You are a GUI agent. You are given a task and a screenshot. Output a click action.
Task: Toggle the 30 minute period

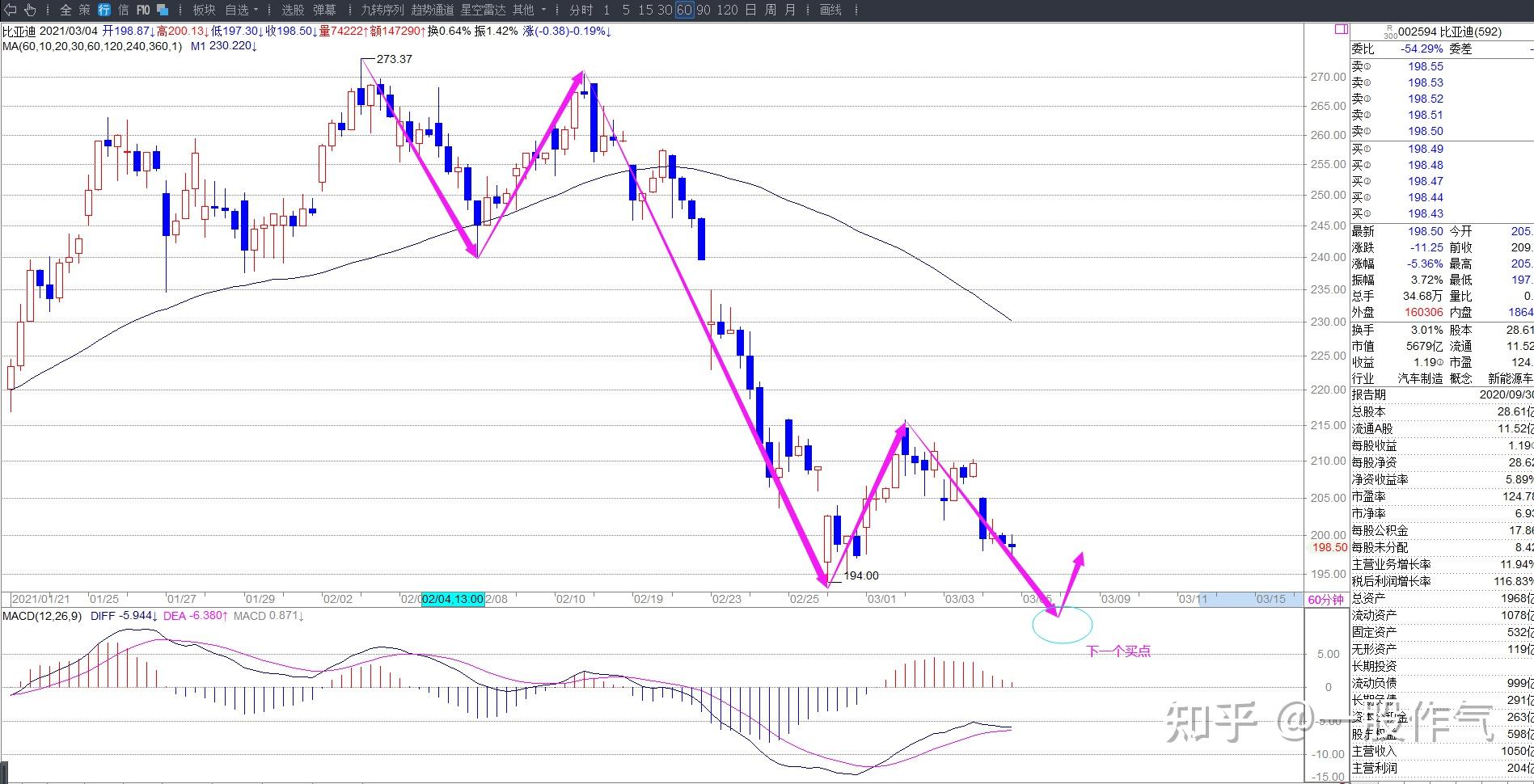665,10
